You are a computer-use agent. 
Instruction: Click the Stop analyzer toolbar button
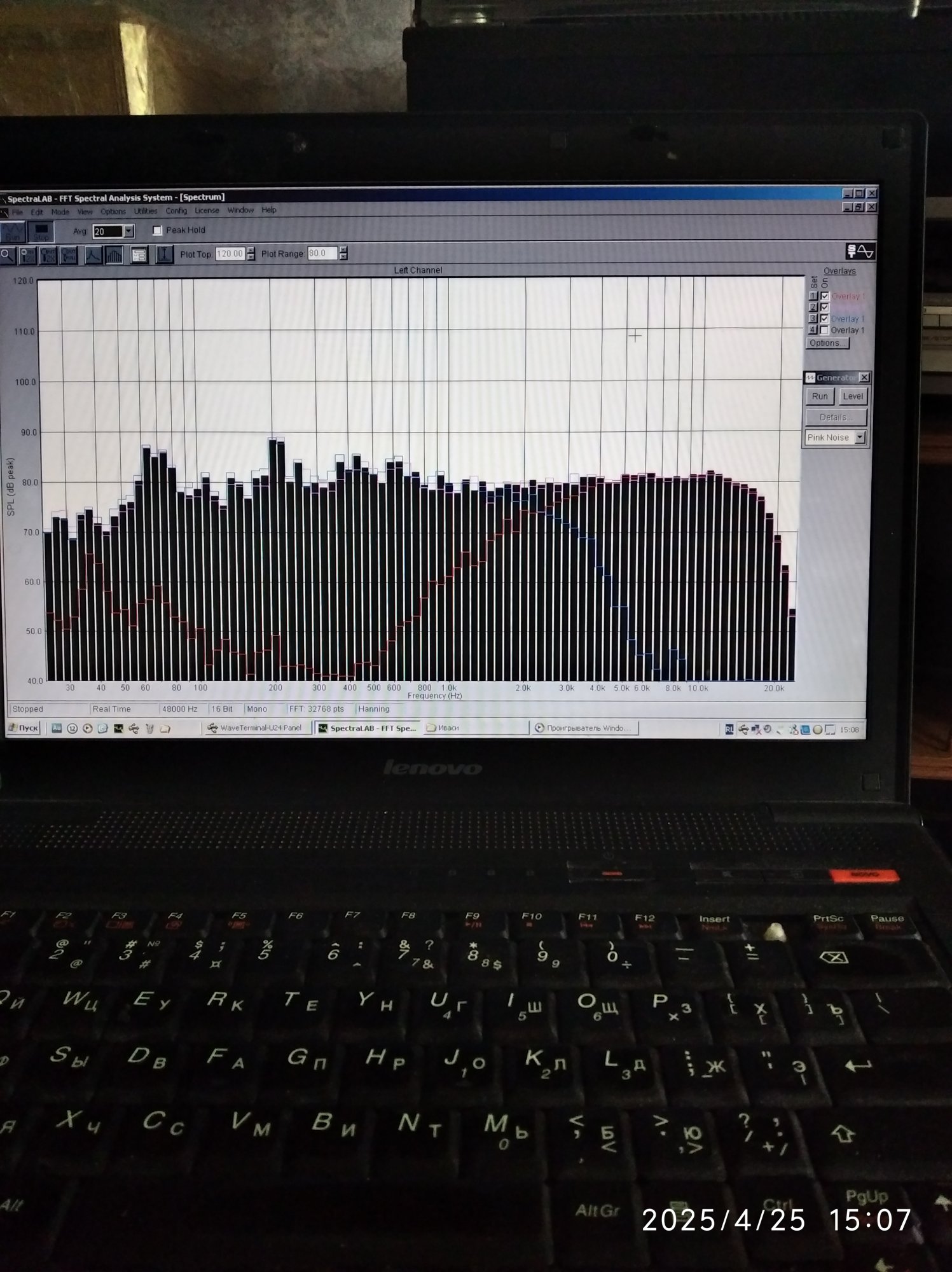tap(41, 232)
